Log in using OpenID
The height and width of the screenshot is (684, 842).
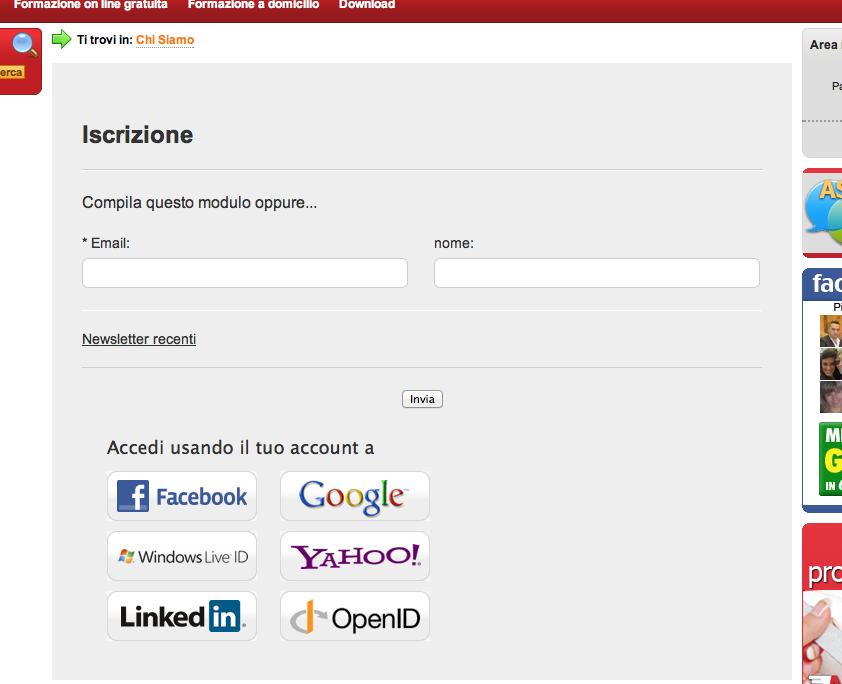pos(355,616)
